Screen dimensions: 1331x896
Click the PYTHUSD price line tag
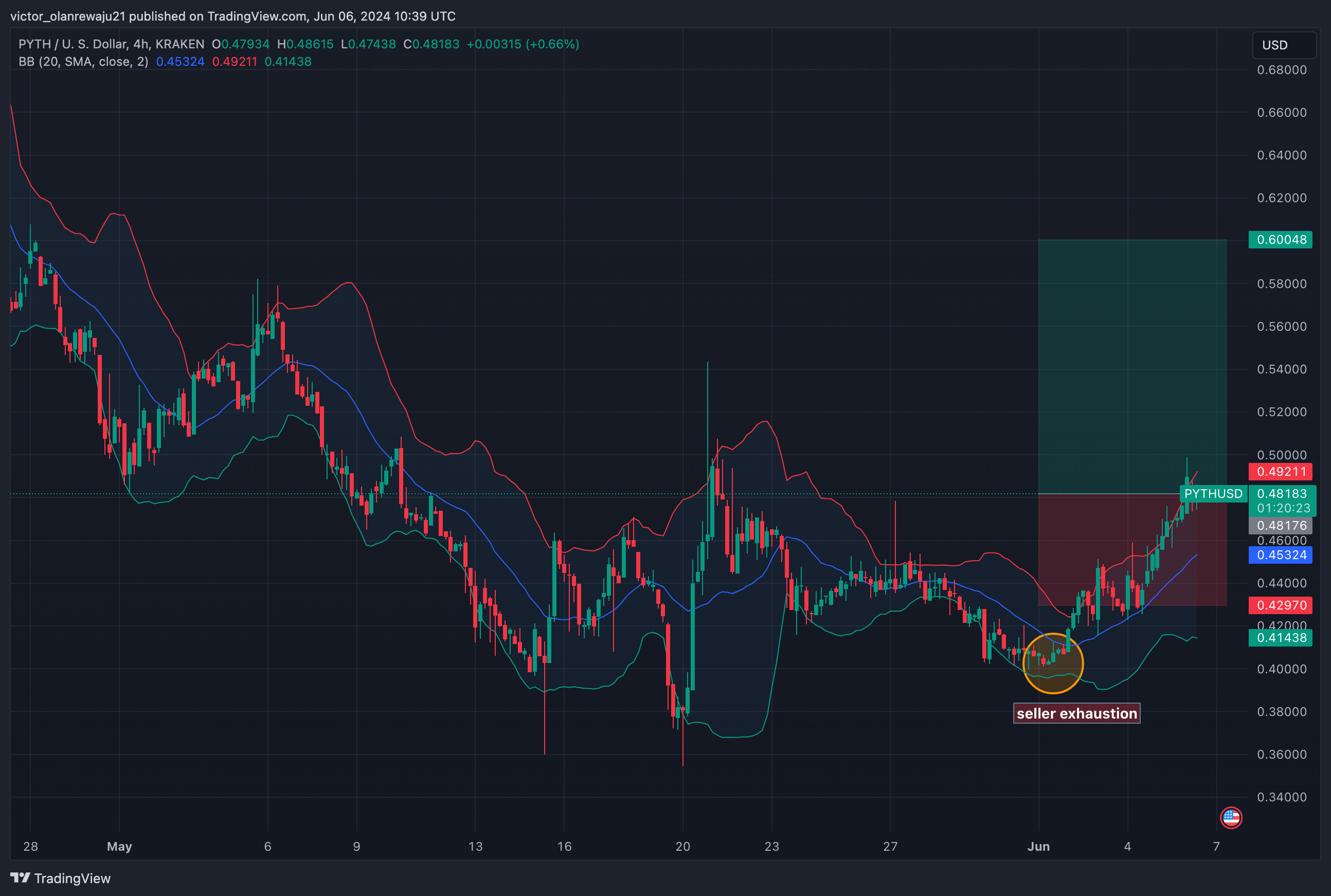point(1213,494)
